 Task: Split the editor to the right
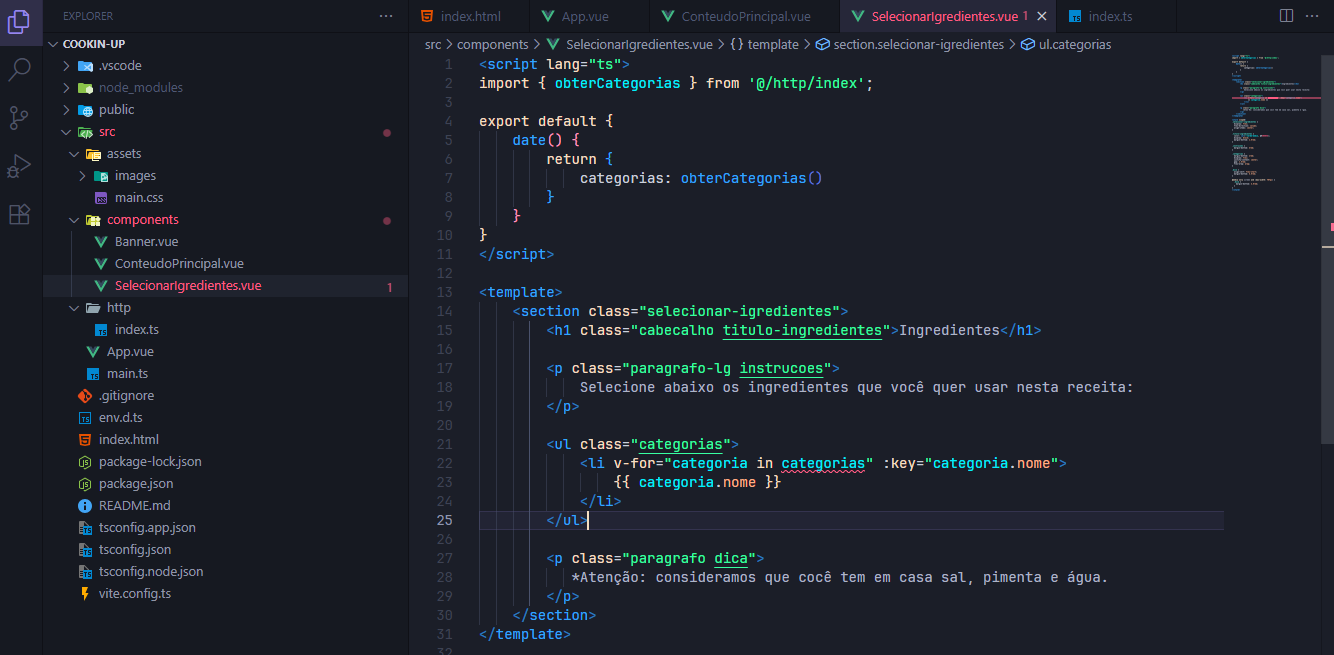(1286, 16)
